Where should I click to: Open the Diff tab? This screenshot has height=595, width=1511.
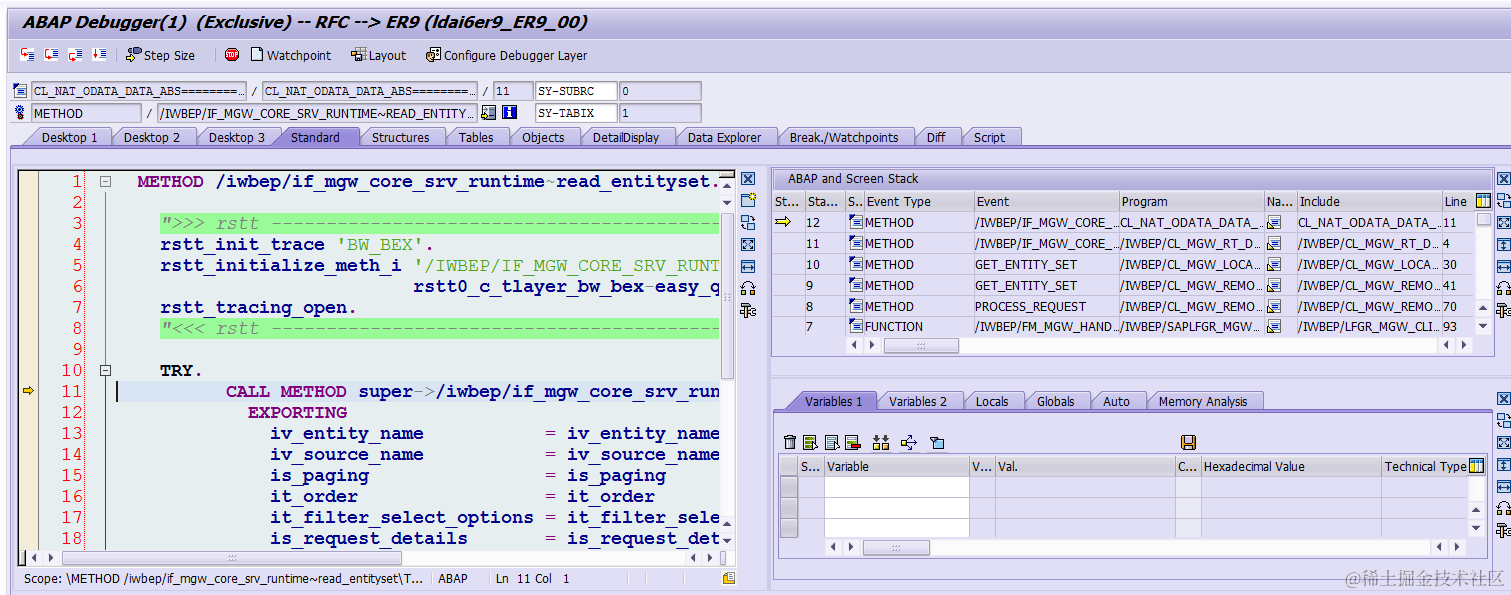click(936, 137)
